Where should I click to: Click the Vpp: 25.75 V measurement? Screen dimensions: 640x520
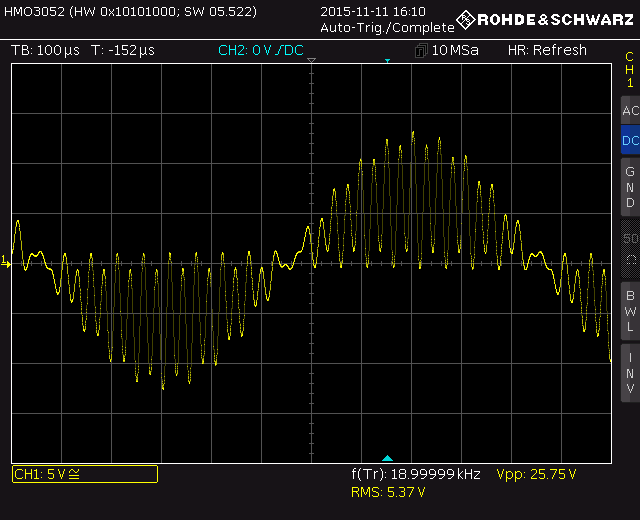[536, 474]
